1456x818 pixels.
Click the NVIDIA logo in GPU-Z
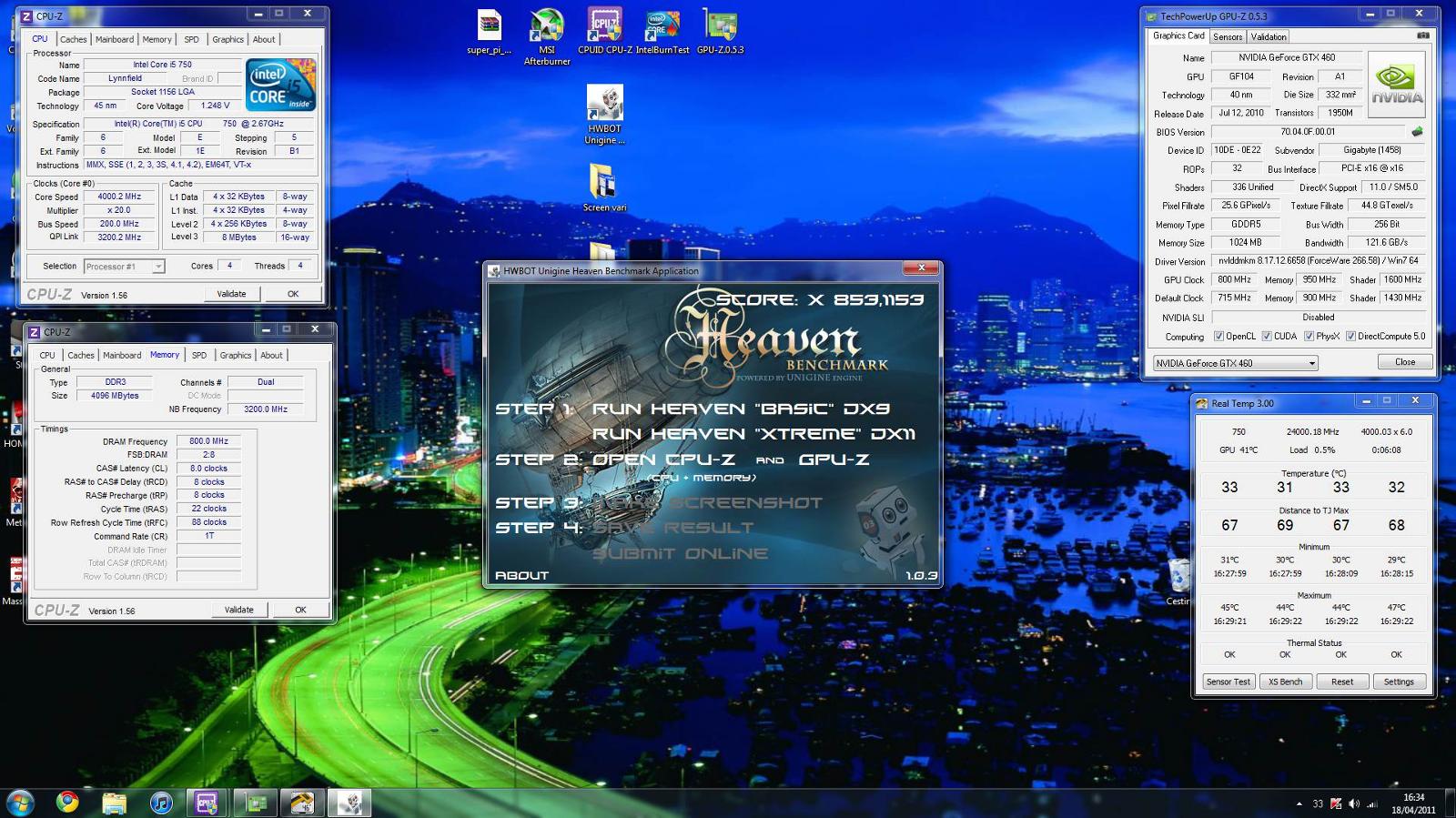(1397, 84)
